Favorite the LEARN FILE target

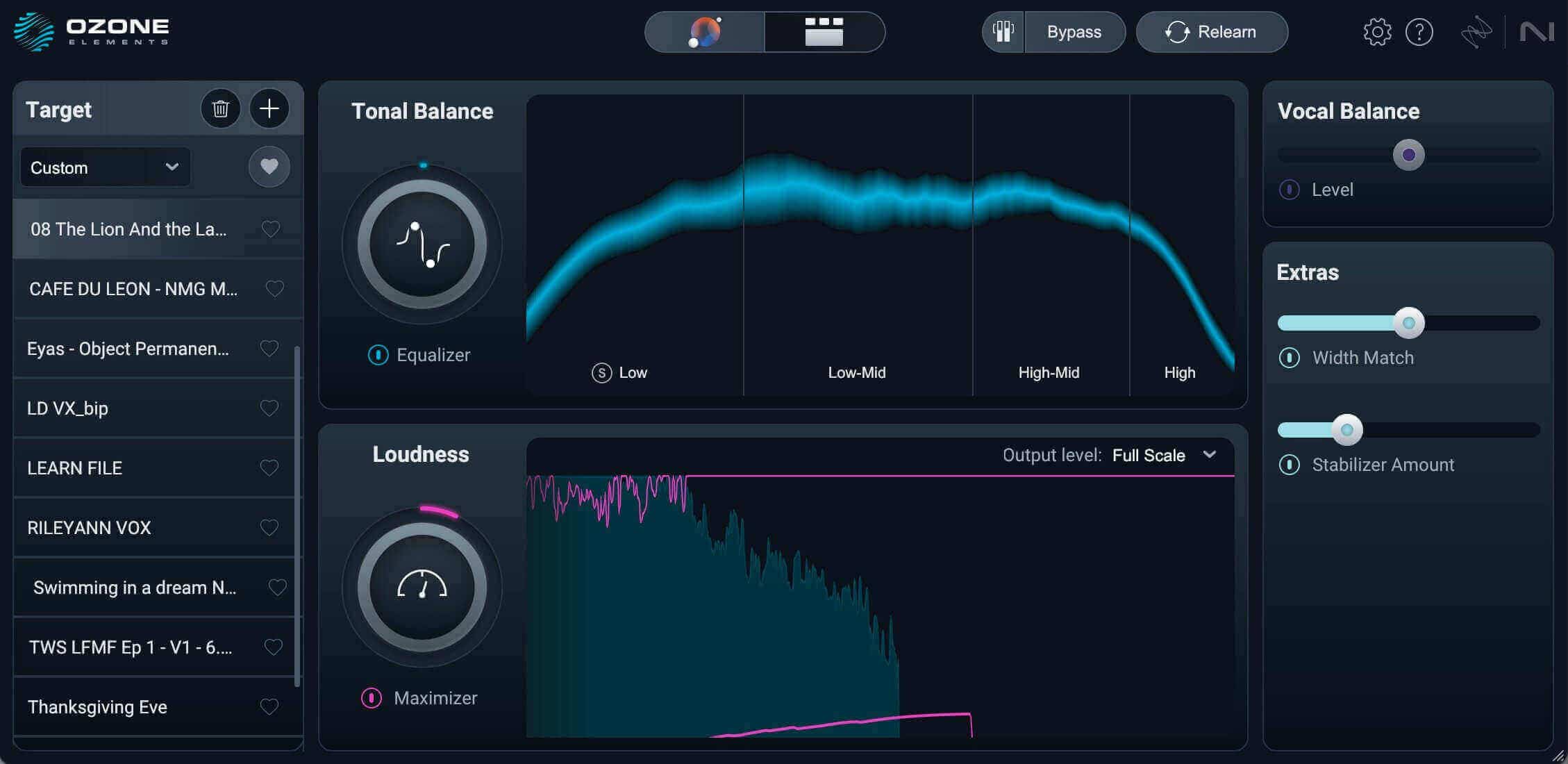(269, 468)
